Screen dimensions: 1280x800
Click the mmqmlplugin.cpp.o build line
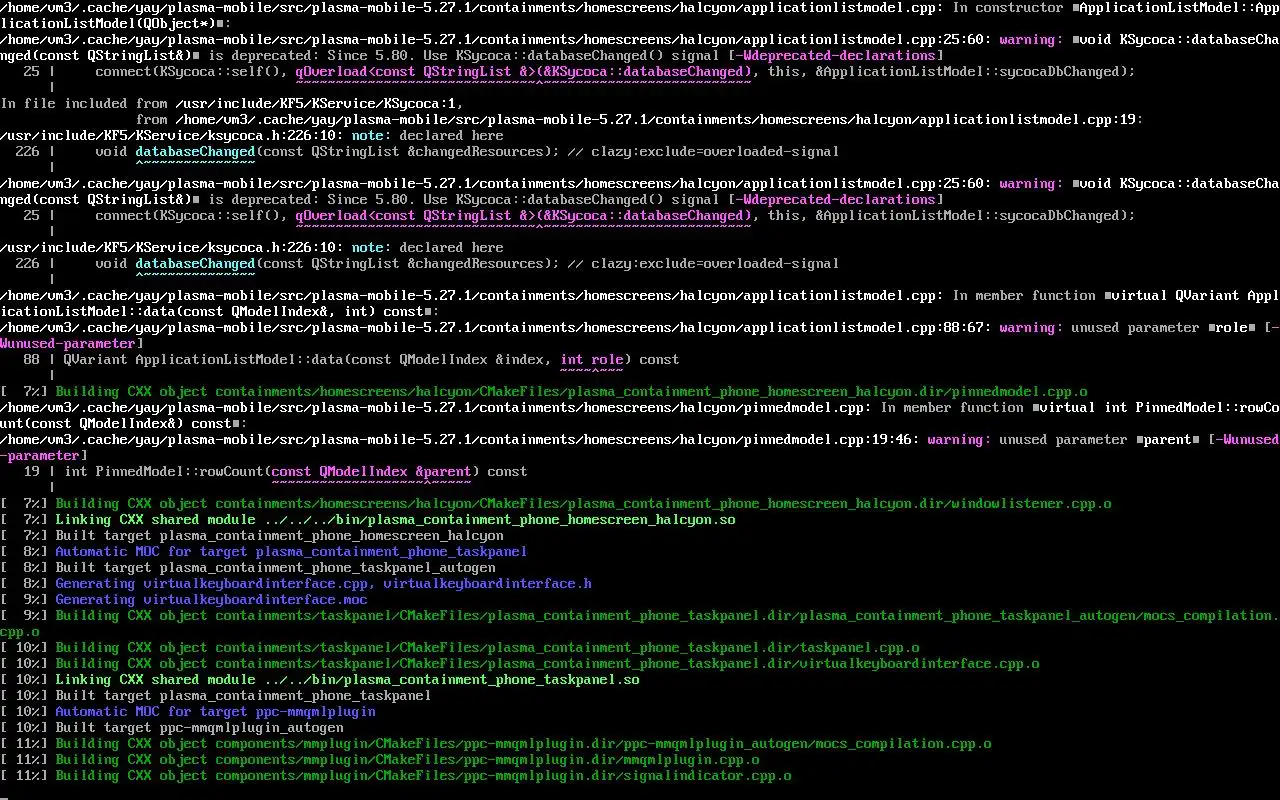pyautogui.click(x=380, y=760)
